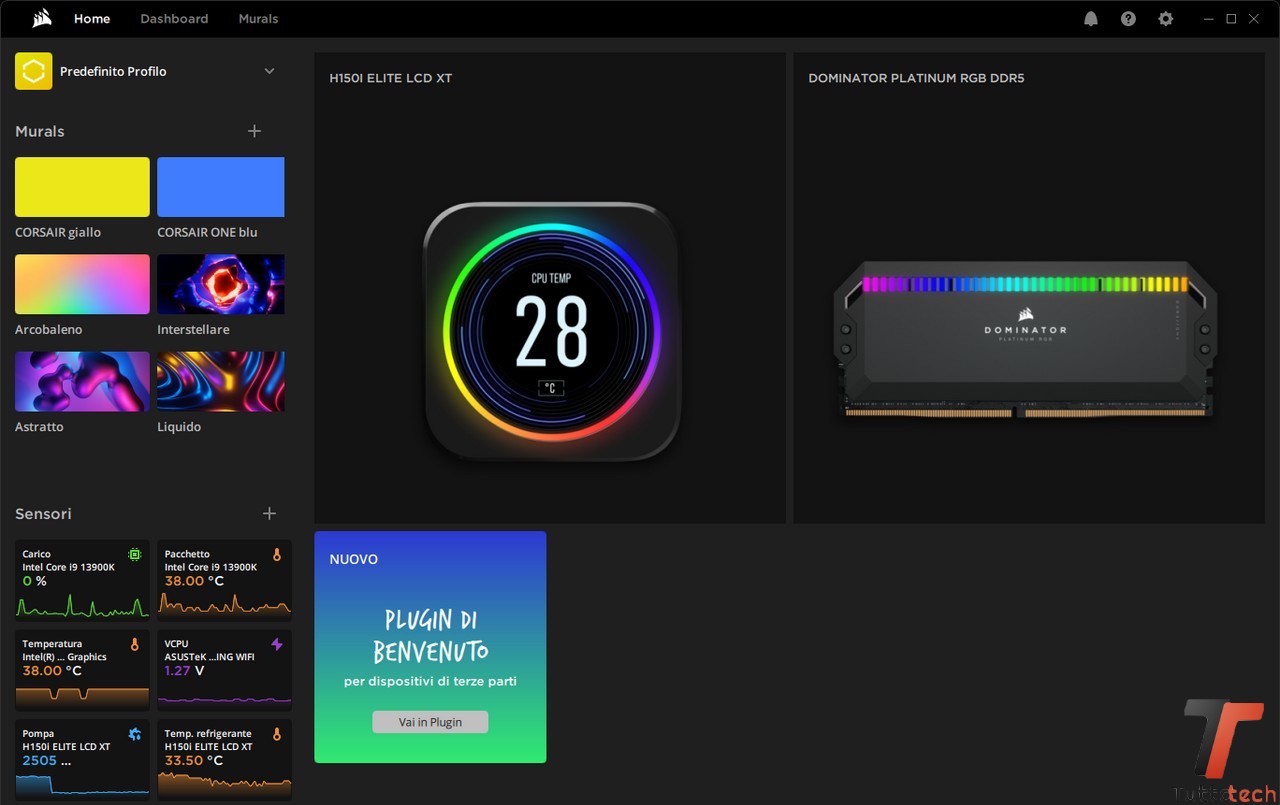Add a new sensor with plus icon
The image size is (1280, 805).
269,513
